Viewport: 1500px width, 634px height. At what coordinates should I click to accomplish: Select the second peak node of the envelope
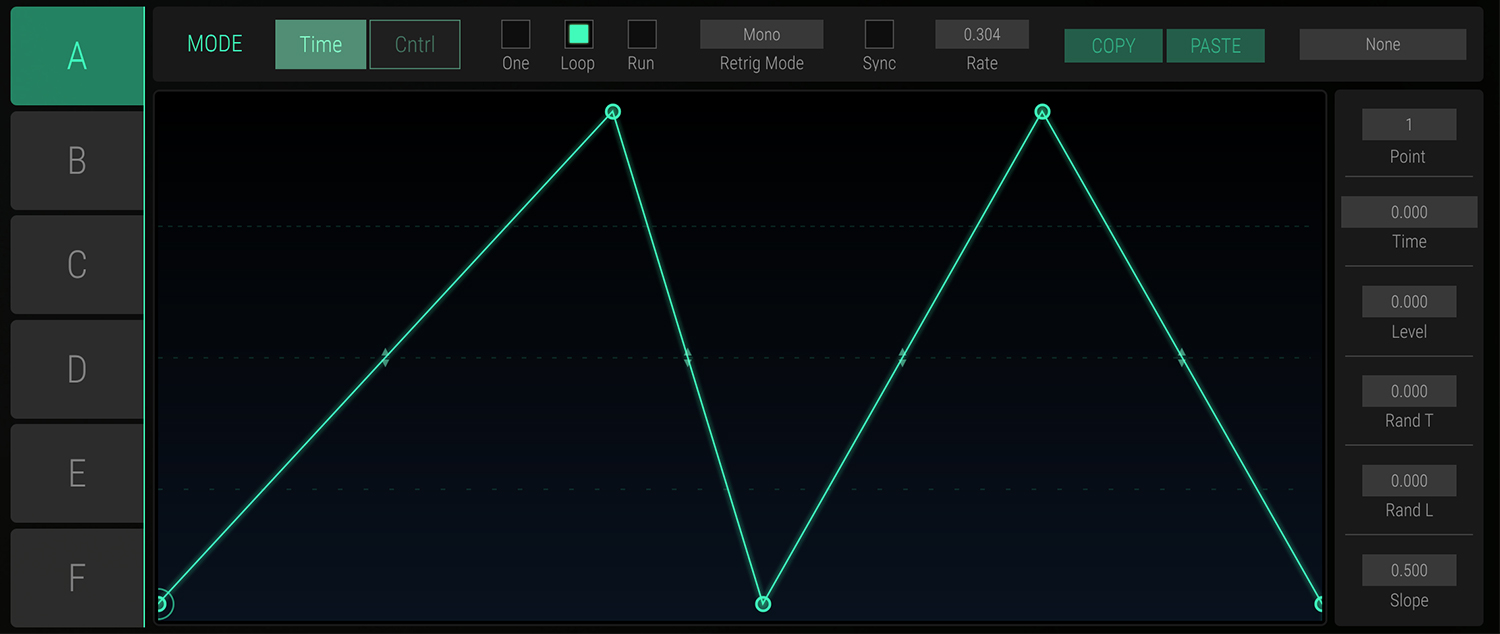[x=1042, y=112]
